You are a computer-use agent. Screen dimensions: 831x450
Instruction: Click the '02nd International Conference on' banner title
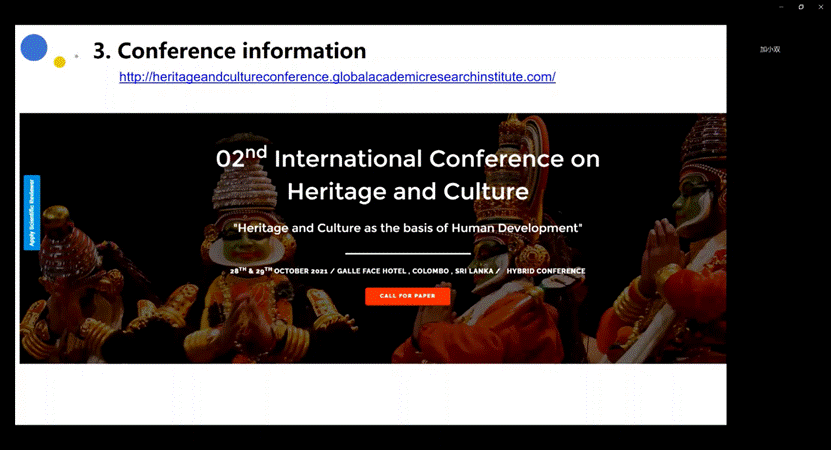click(x=408, y=158)
